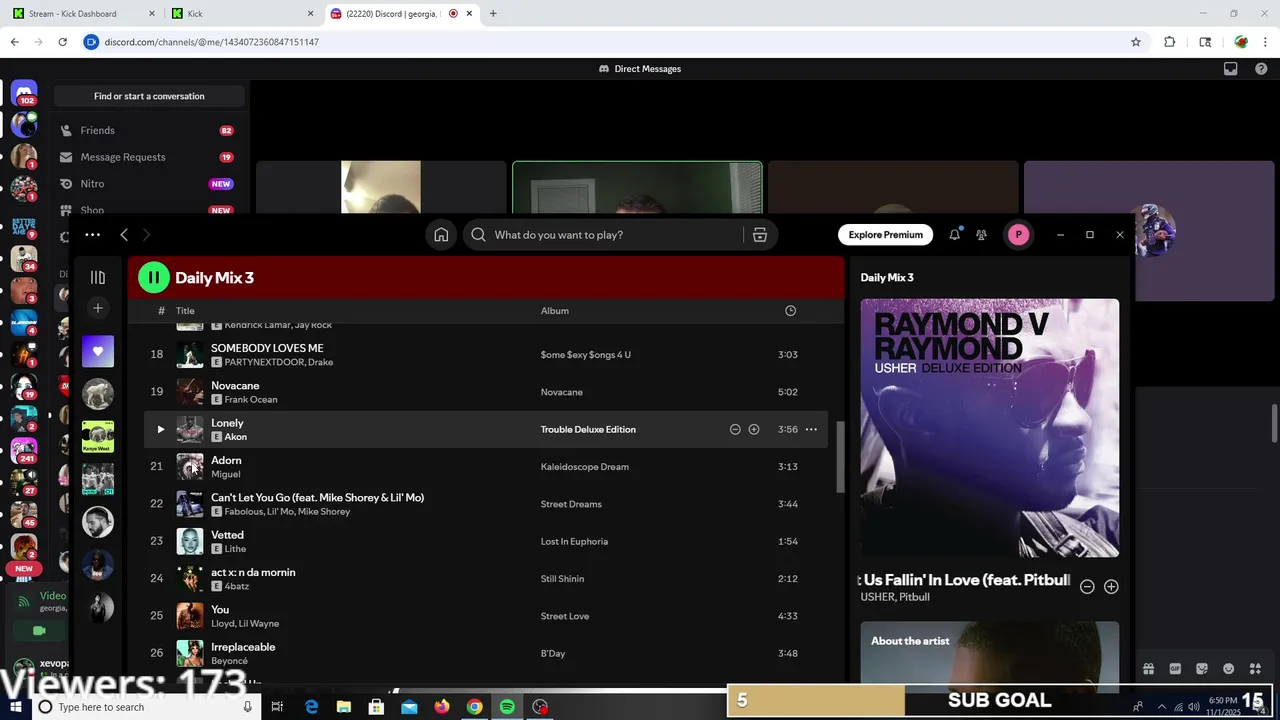This screenshot has width=1280, height=720.
Task: Open album Still Shinin
Action: (x=562, y=579)
